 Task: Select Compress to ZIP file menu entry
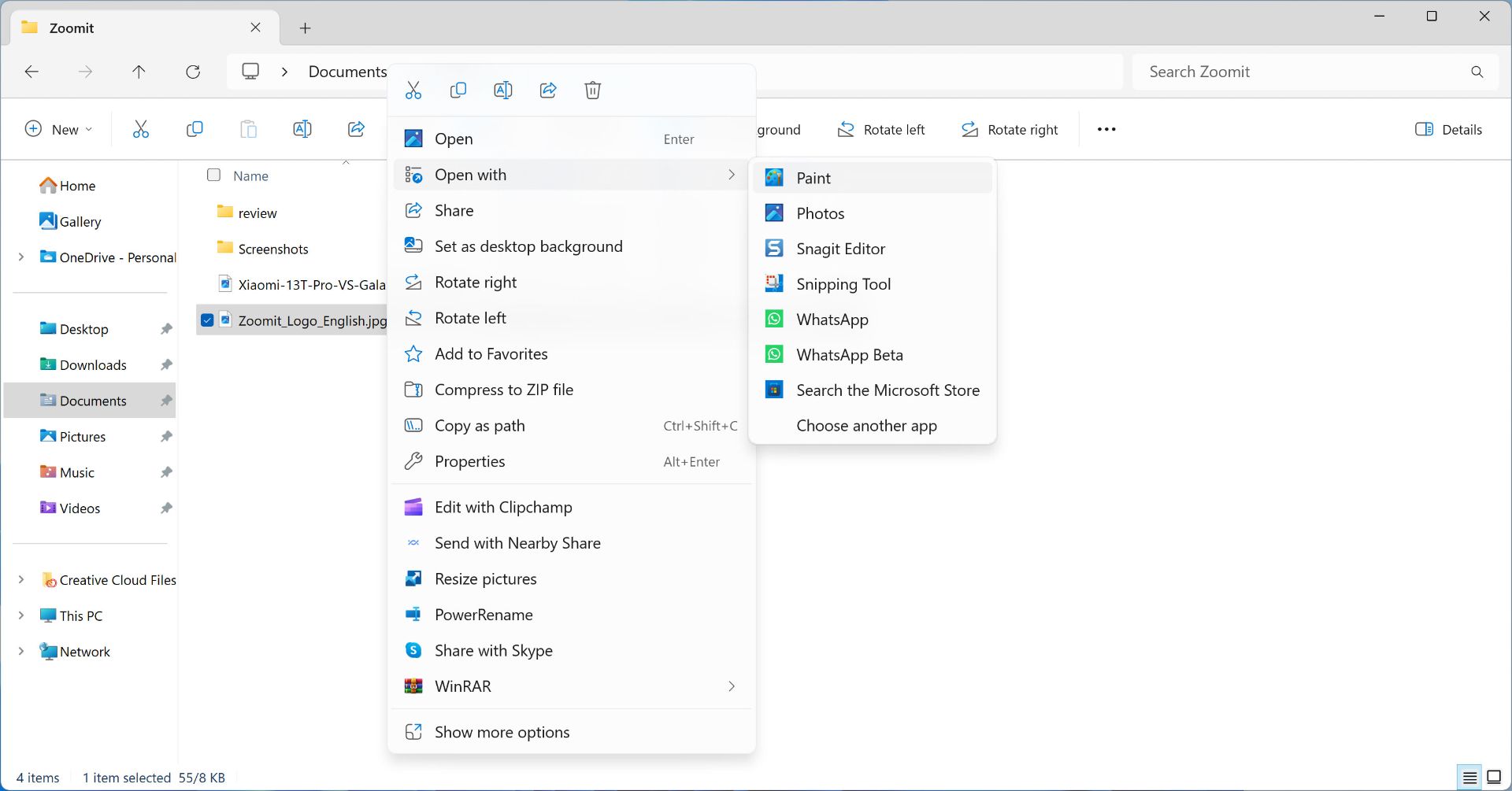coord(503,390)
